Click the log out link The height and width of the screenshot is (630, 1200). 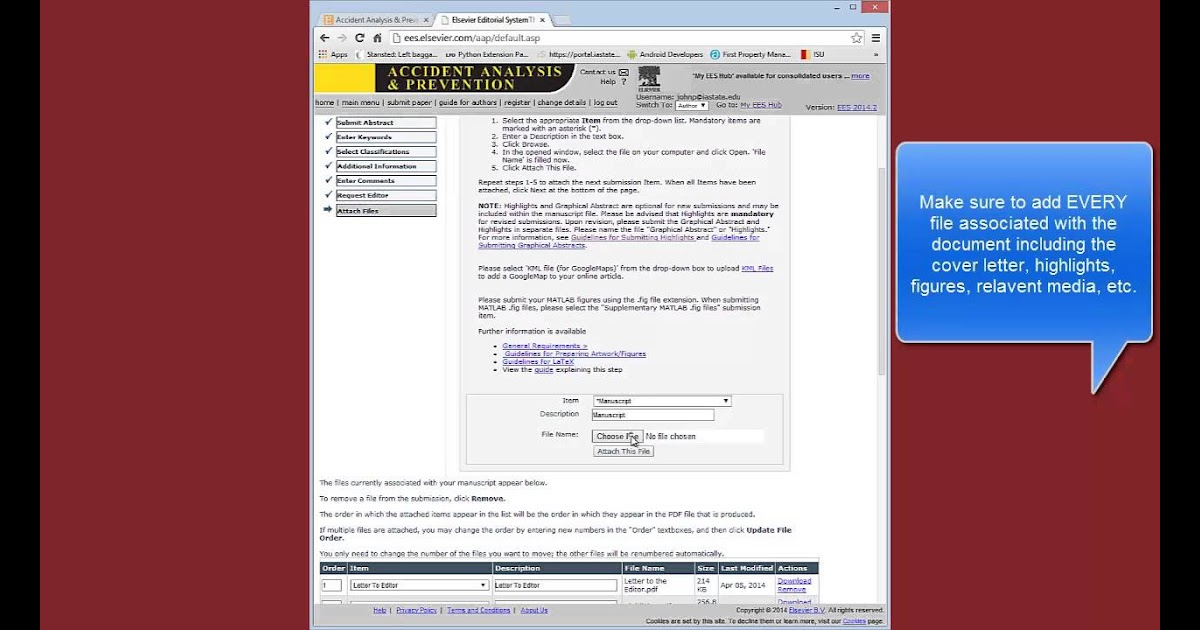[605, 102]
